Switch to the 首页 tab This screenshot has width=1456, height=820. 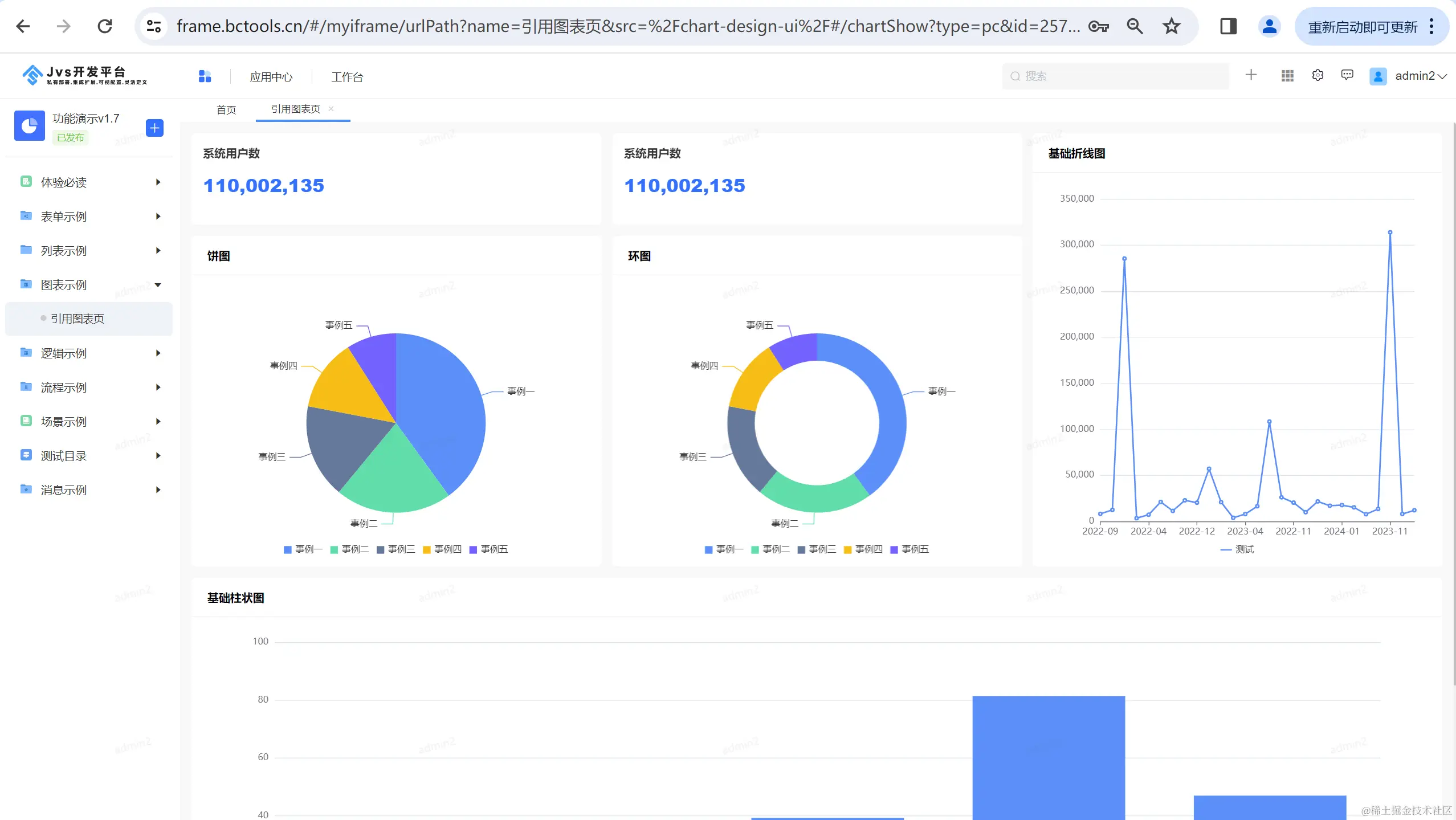pos(226,109)
